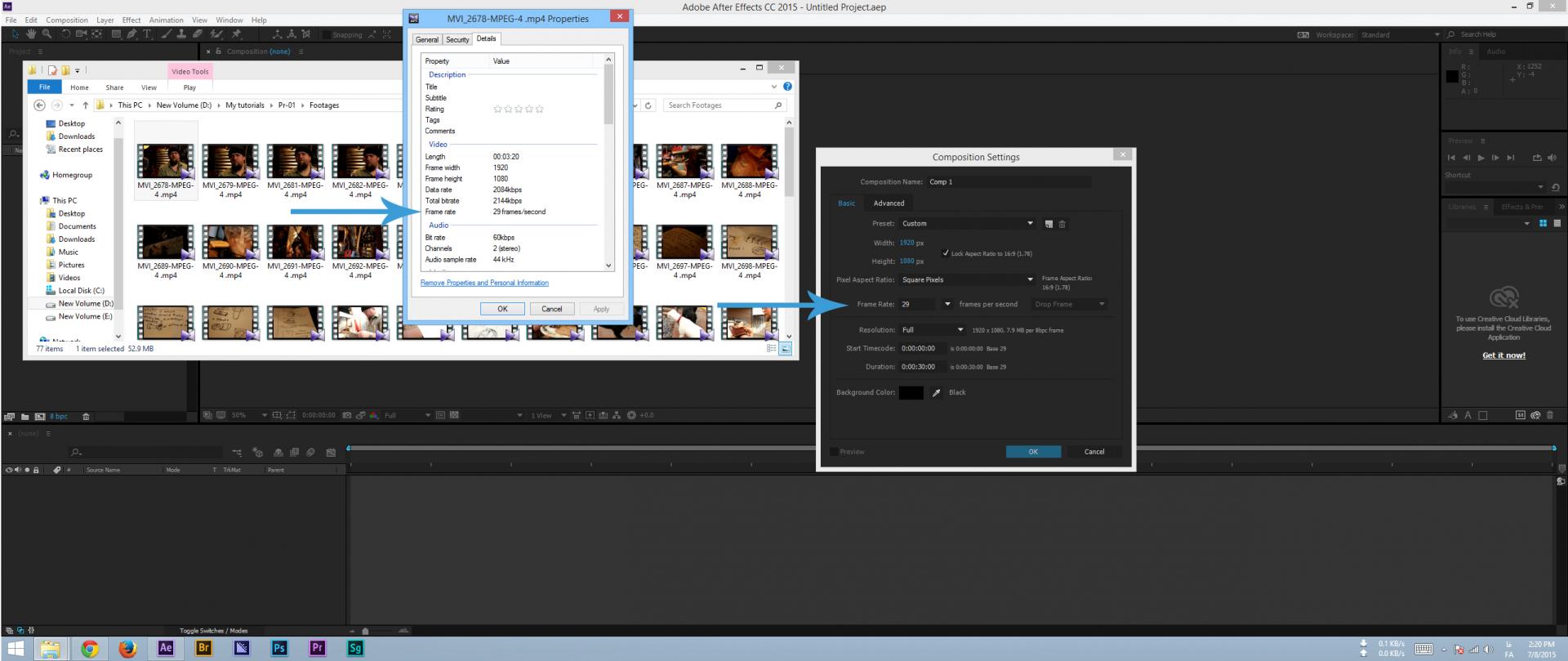Select the Hand tool in the After Effects toolbar
The height and width of the screenshot is (661, 1568).
click(31, 34)
